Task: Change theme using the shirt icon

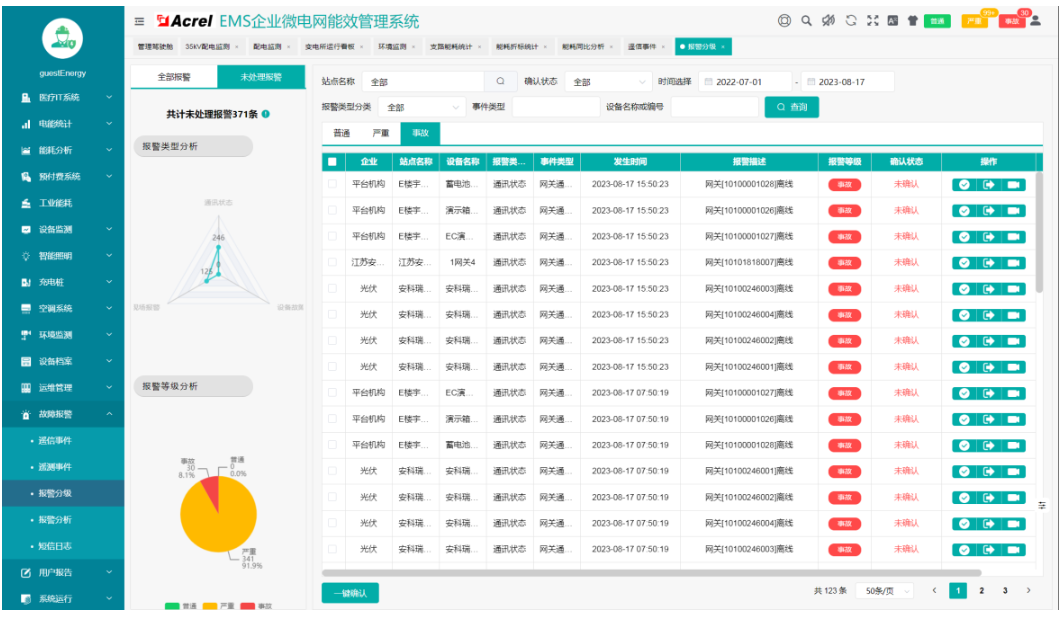Action: pyautogui.click(x=913, y=21)
